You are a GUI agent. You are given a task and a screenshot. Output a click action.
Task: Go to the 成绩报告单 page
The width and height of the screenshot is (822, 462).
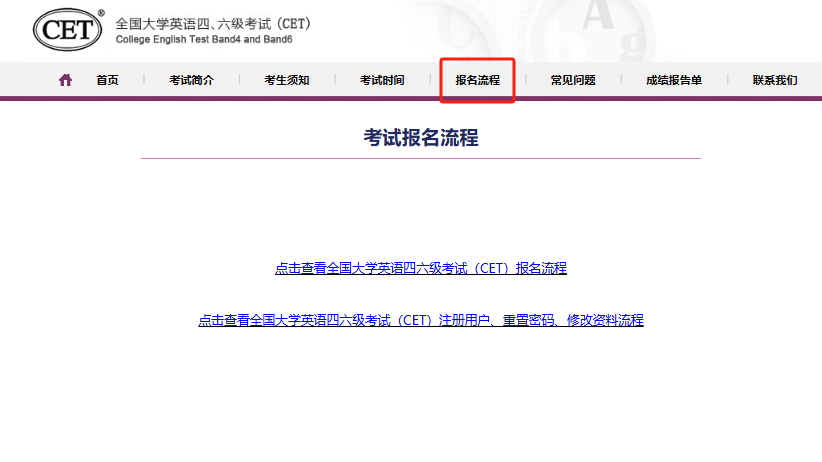click(x=673, y=80)
